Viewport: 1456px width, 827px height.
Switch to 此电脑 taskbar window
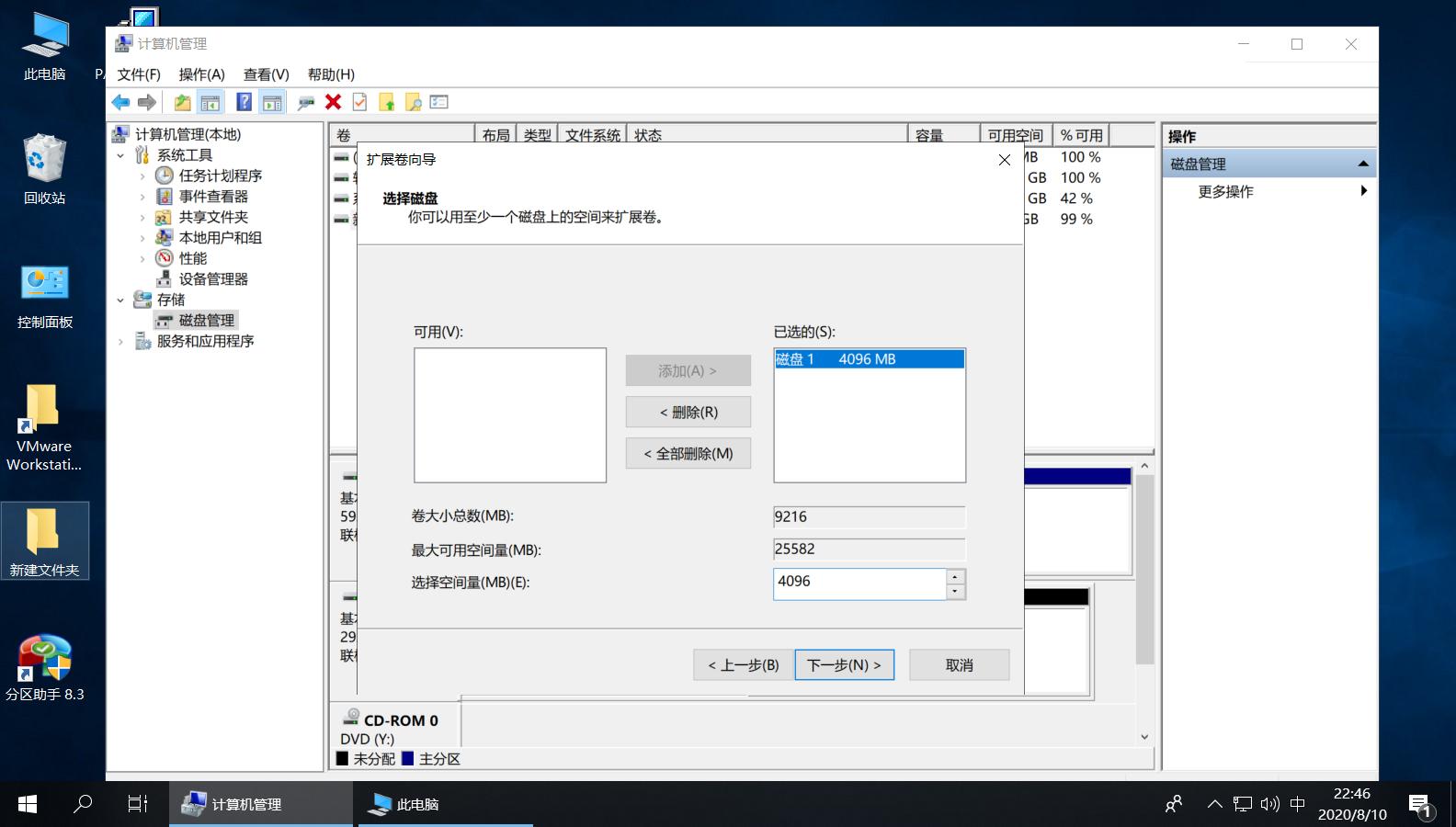pyautogui.click(x=446, y=804)
